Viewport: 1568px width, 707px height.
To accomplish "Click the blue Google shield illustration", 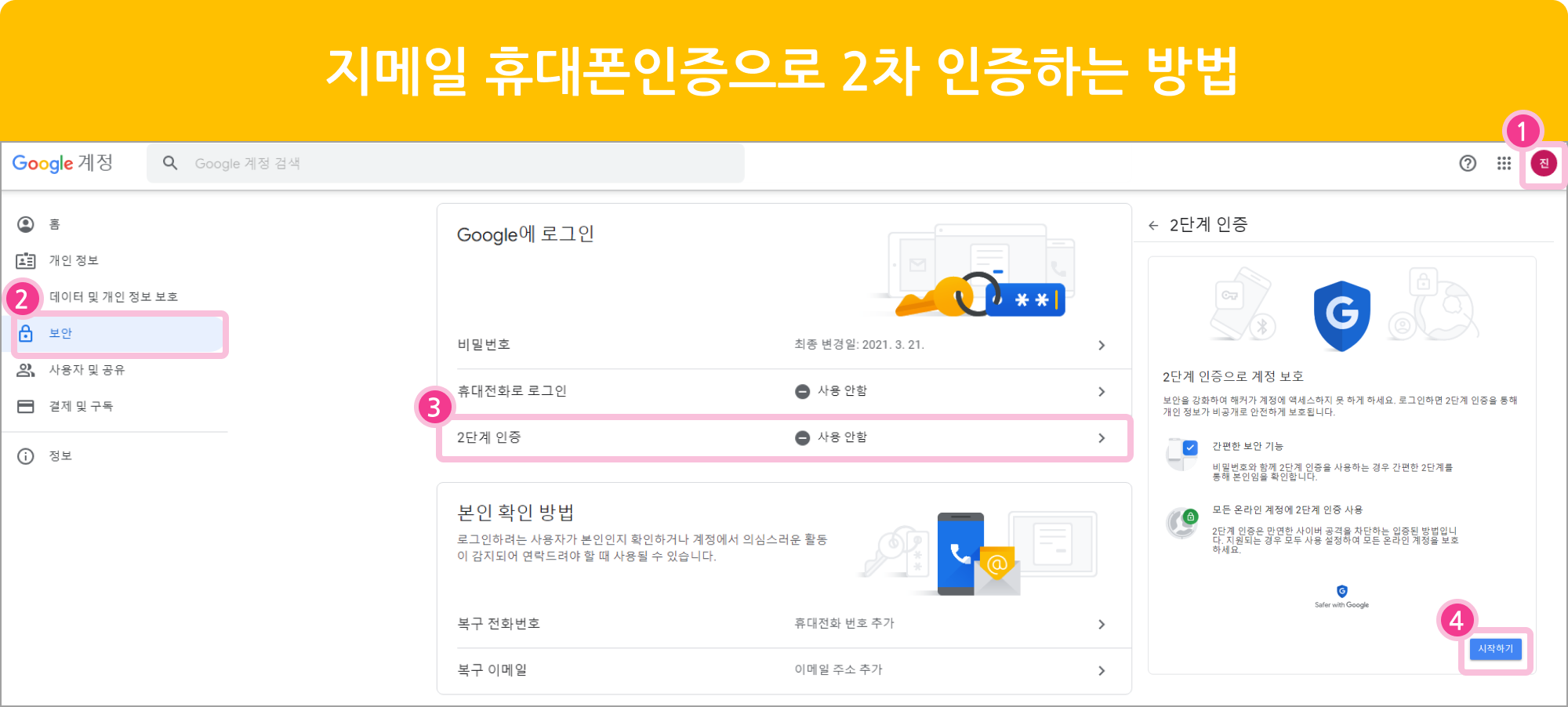I will pos(1342,316).
